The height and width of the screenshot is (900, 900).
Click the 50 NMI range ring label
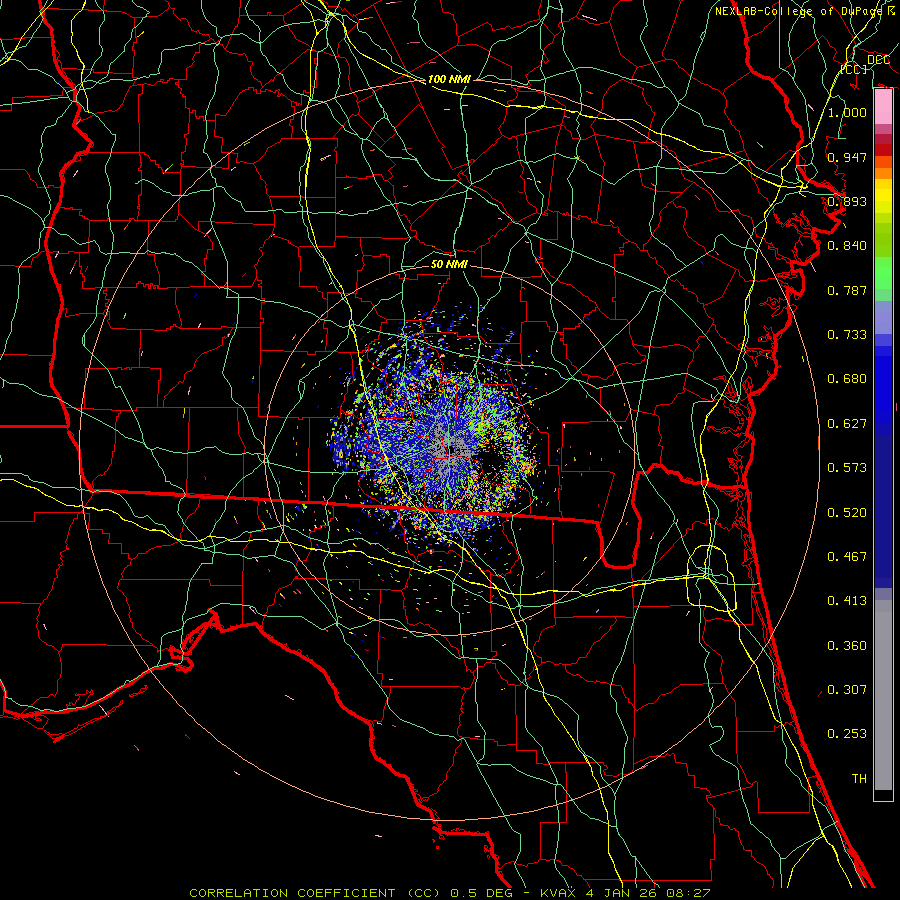click(449, 263)
